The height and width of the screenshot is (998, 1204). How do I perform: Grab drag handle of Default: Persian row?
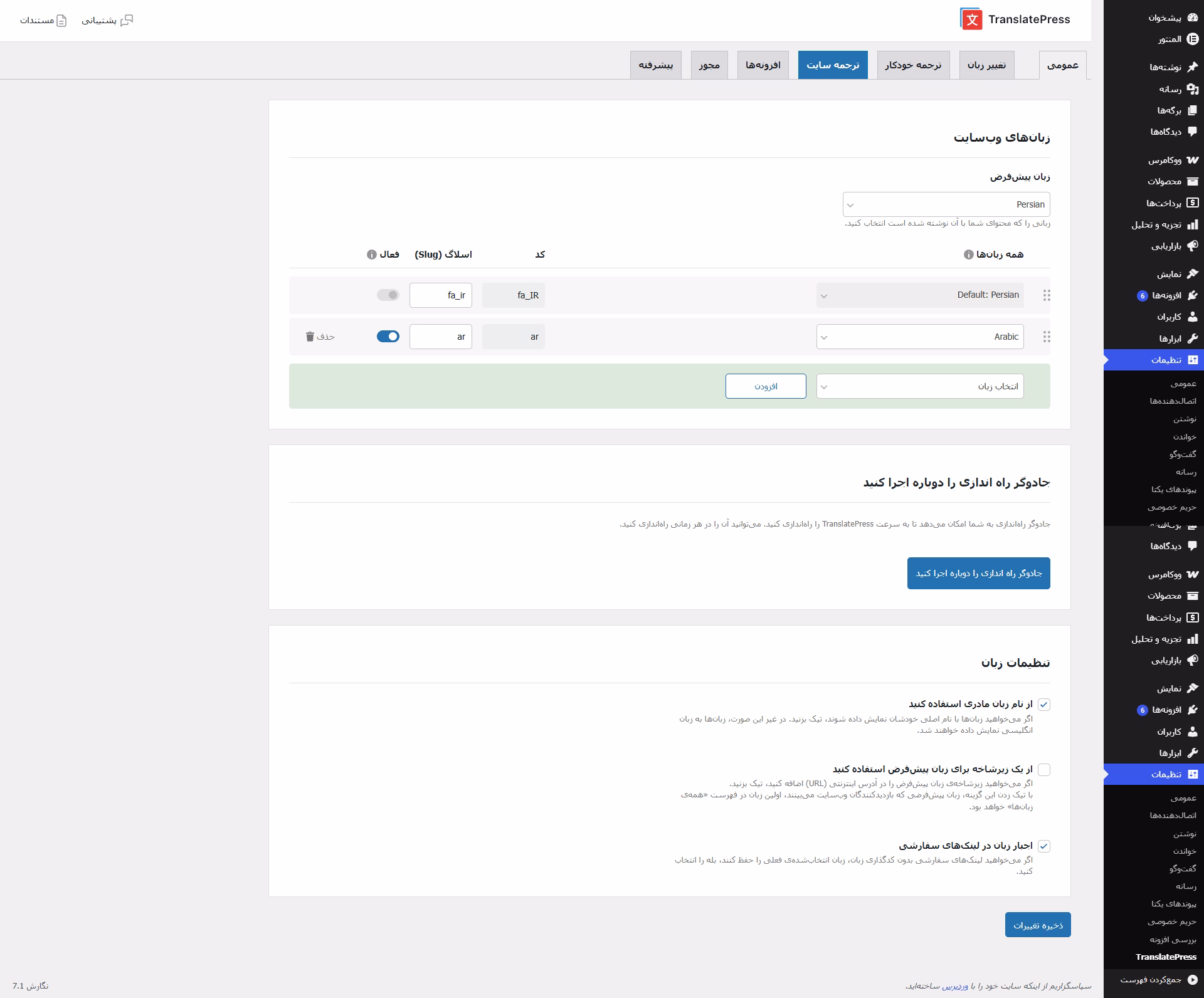click(1046, 295)
